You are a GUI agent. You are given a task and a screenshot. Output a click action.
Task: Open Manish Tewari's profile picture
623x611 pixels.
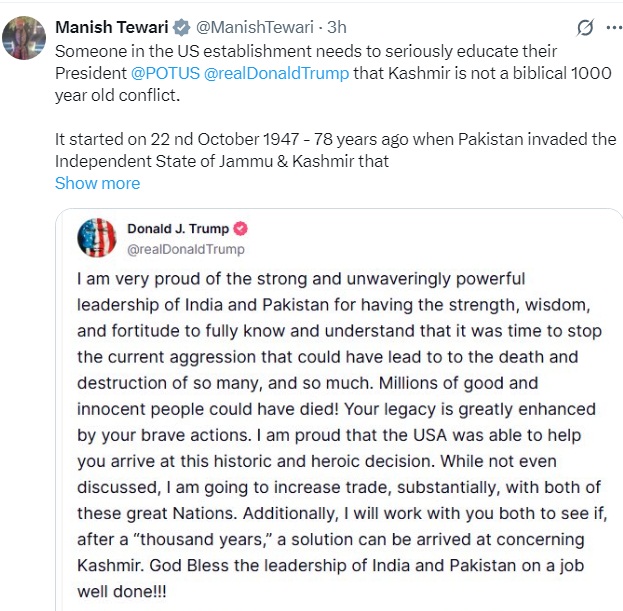(x=23, y=38)
